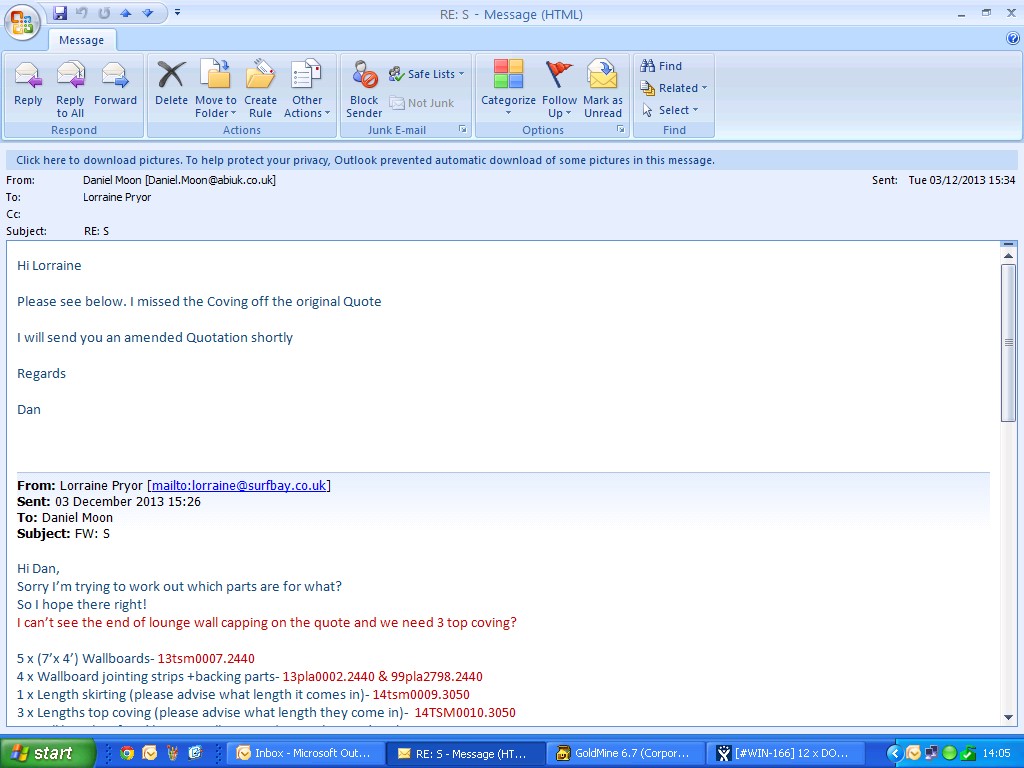The image size is (1024, 768).
Task: Click the Save icon in quick access toolbar
Action: [60, 13]
